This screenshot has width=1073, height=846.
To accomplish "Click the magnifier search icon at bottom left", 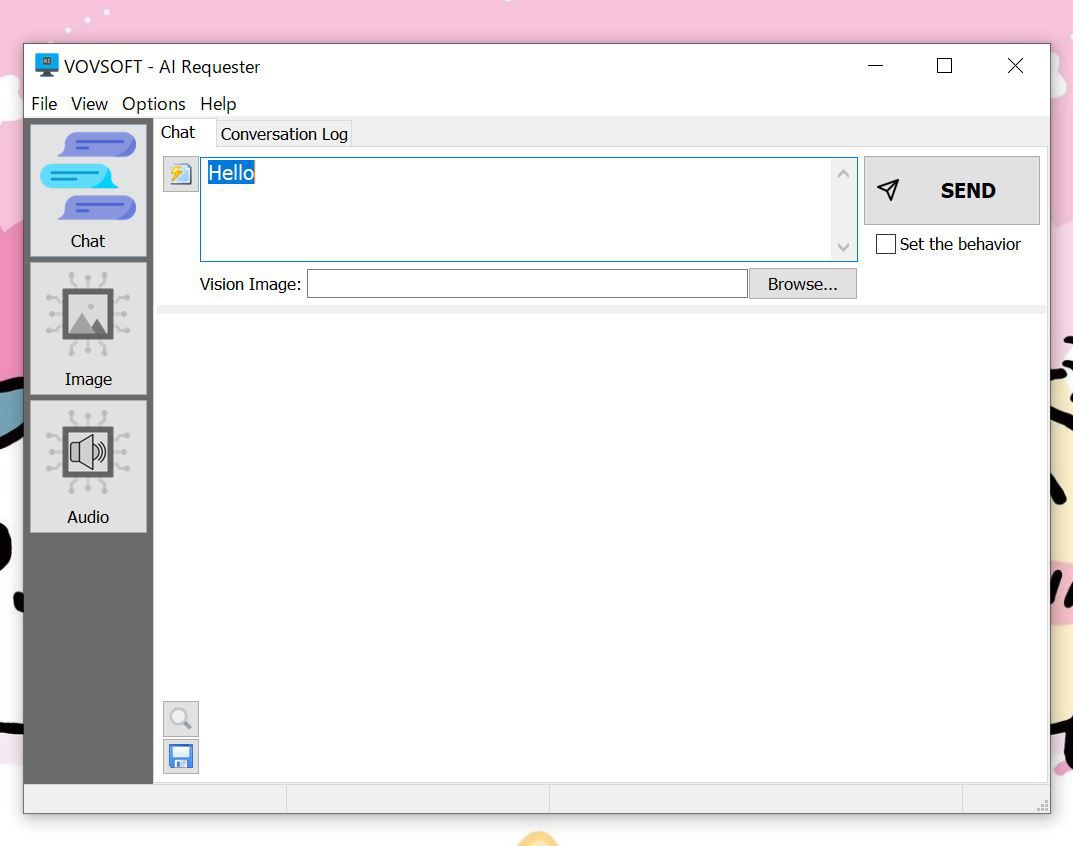I will (180, 718).
